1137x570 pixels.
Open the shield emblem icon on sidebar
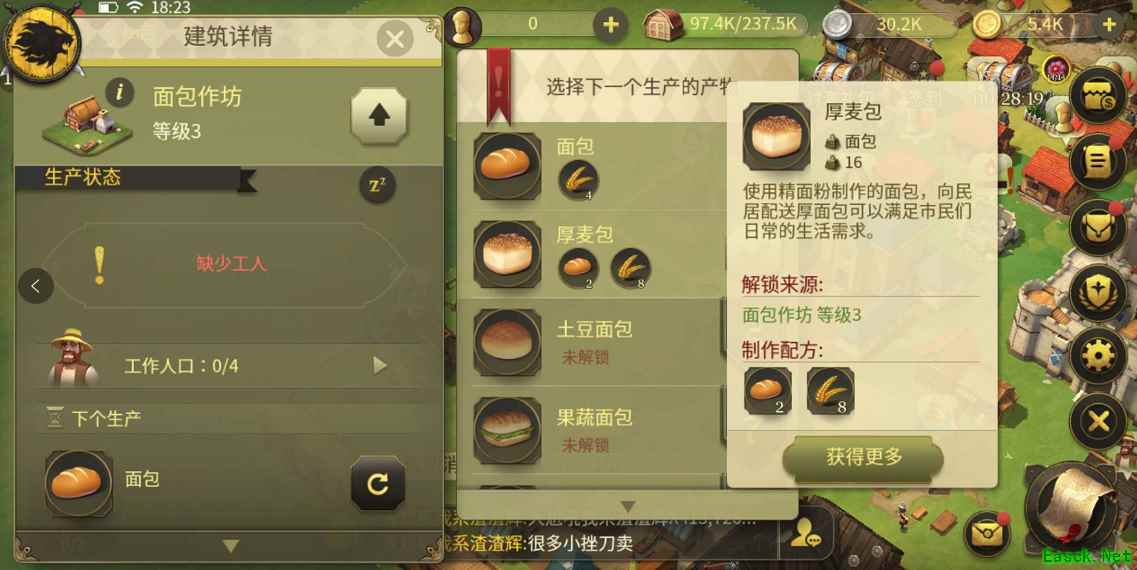point(1098,292)
